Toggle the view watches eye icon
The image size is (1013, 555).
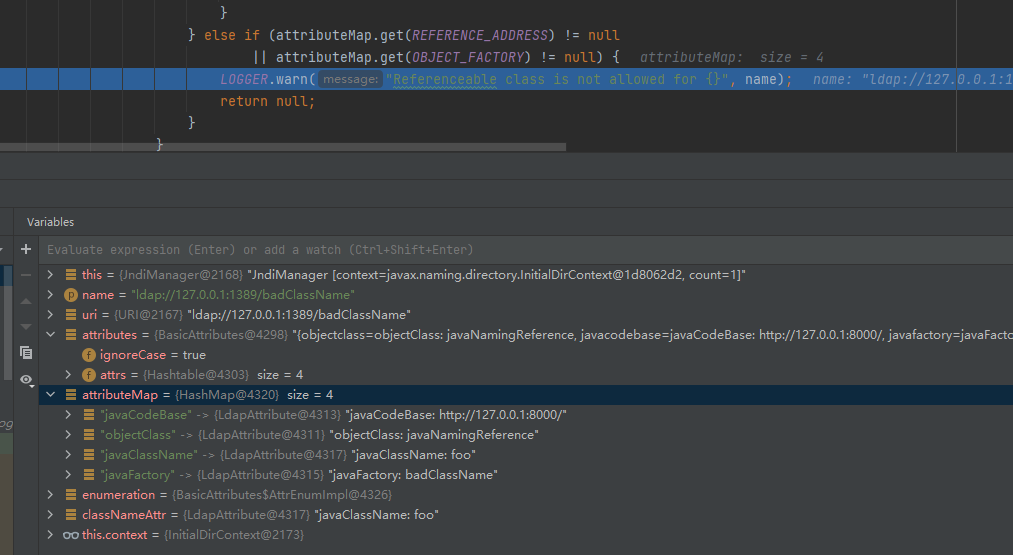point(26,380)
